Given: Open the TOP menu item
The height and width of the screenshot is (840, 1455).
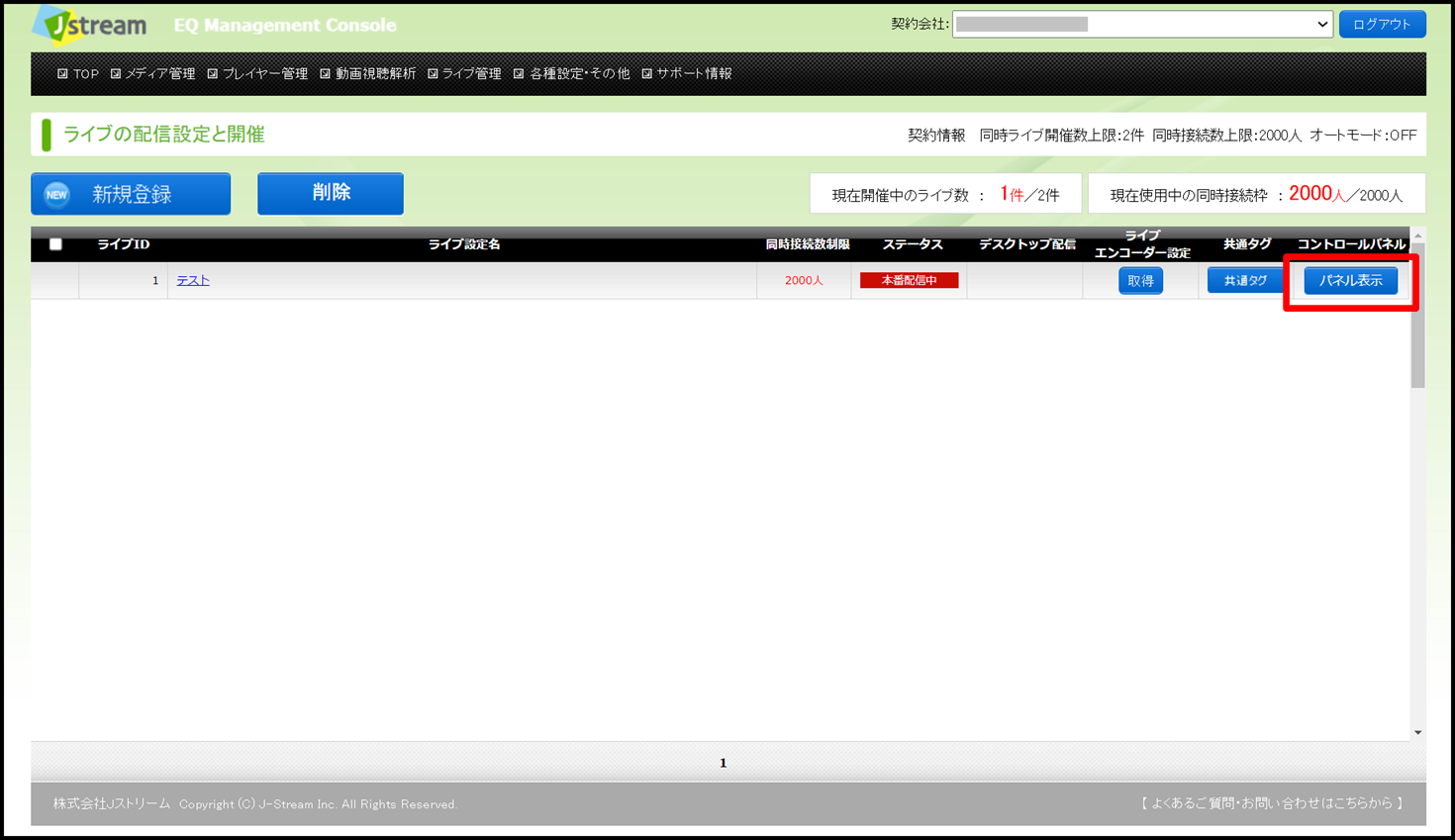Looking at the screenshot, I should tap(78, 74).
